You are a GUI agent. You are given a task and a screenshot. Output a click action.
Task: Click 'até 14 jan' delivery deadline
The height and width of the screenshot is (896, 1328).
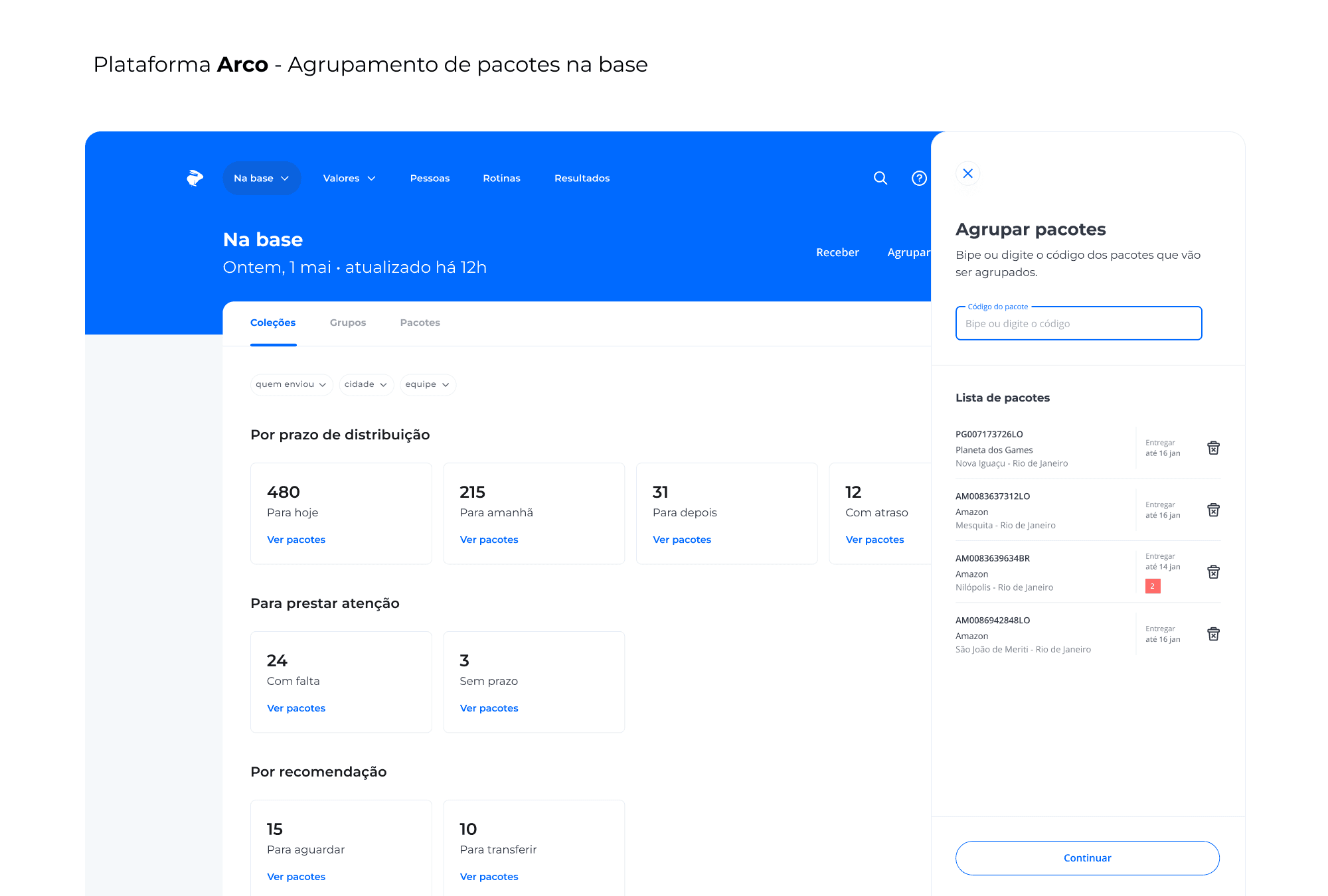pyautogui.click(x=1163, y=567)
